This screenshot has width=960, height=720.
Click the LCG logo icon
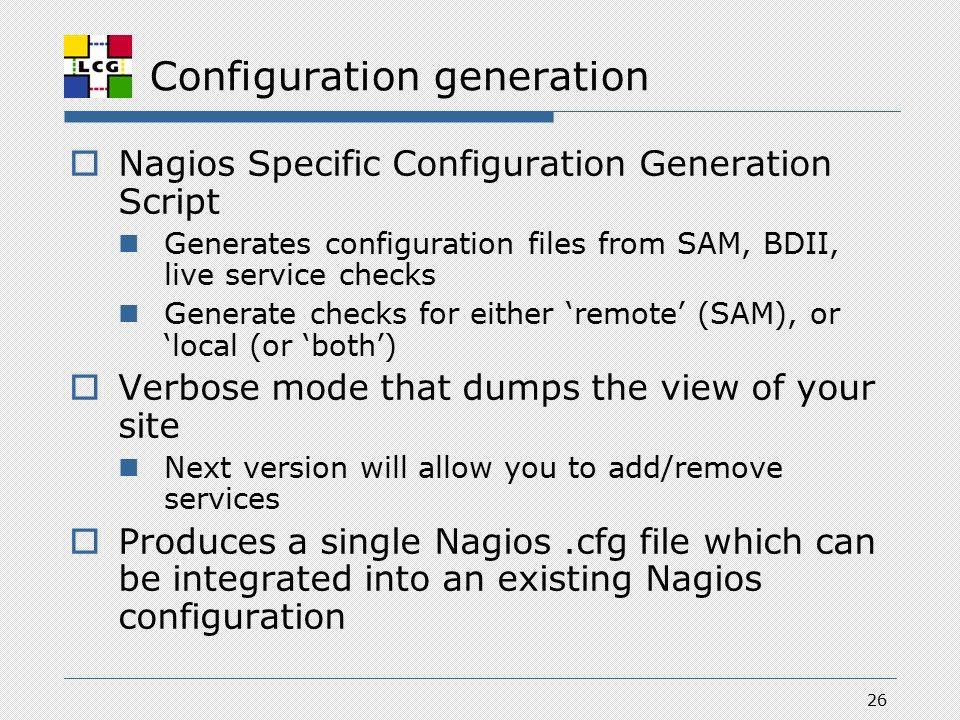(x=98, y=66)
